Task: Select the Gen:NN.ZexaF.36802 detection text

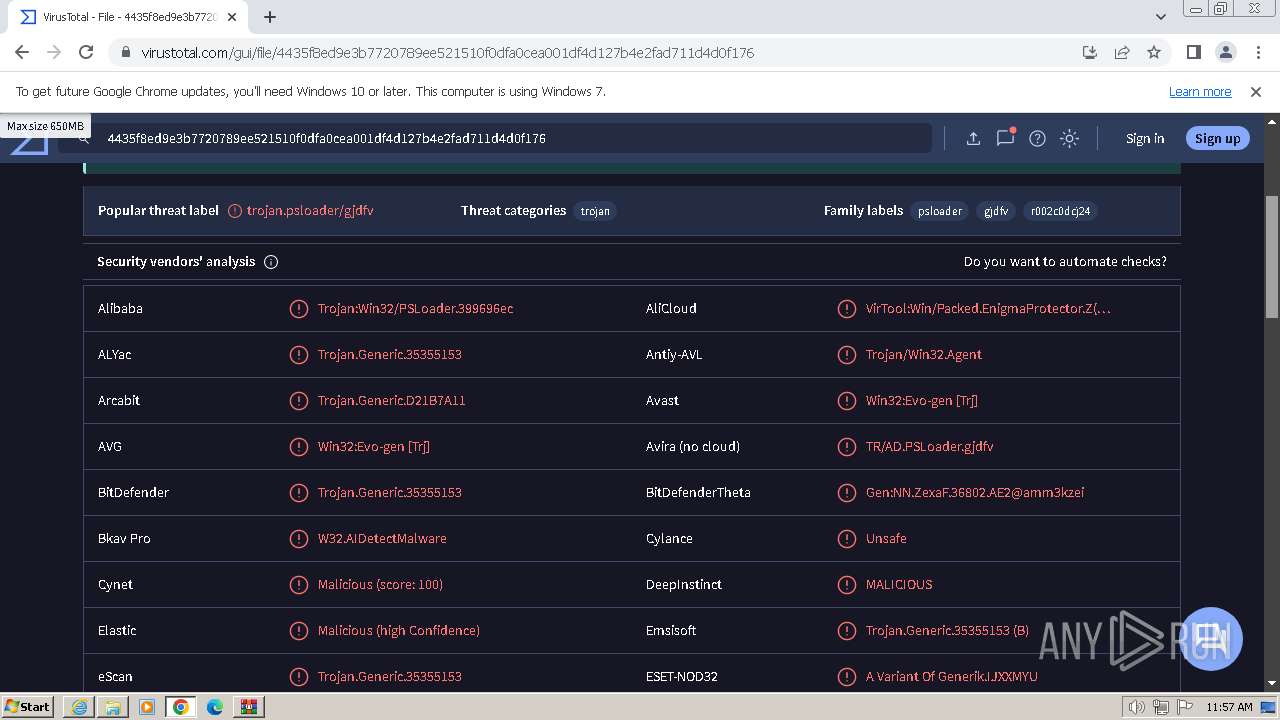Action: (975, 492)
